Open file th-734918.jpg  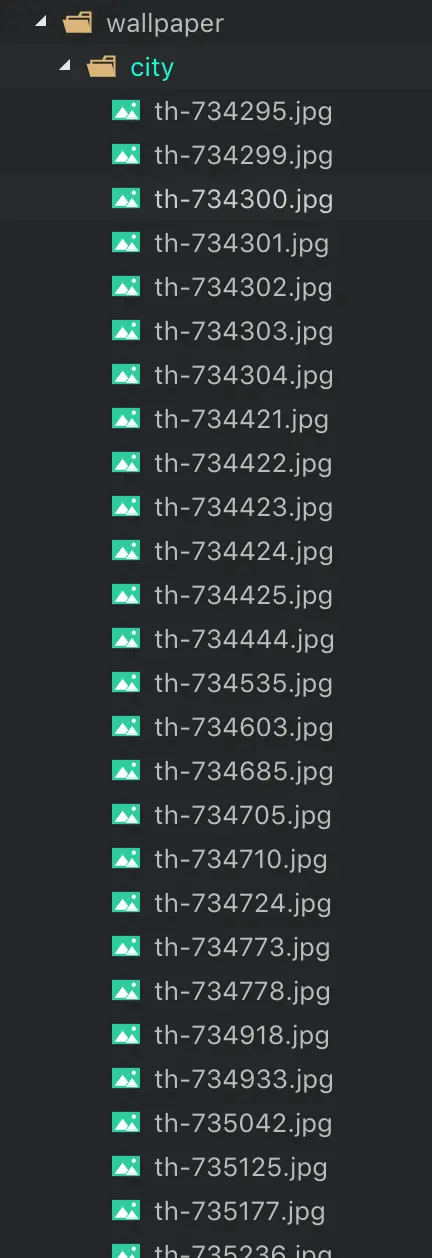[x=242, y=1035]
